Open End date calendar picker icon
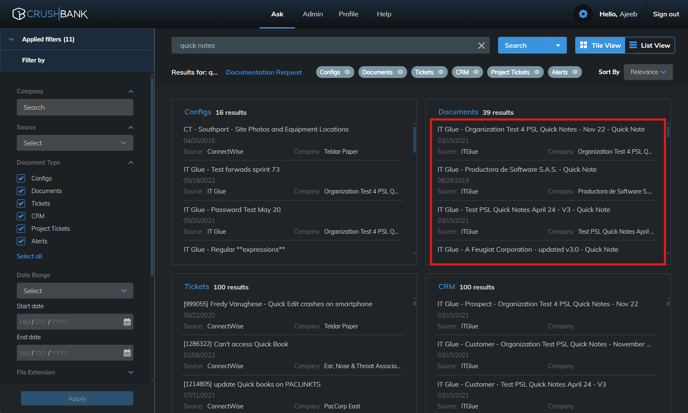688x413 pixels. click(x=127, y=353)
